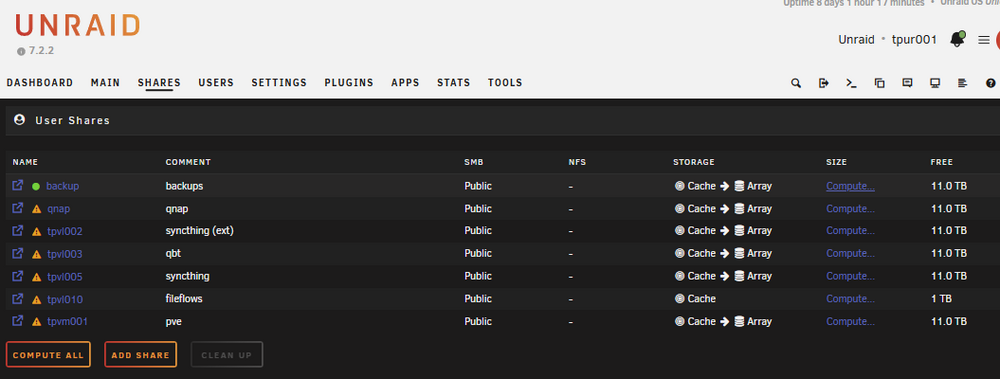Open the feedback speech-bubble icon
Screen dimensions: 1000x379
(908, 83)
